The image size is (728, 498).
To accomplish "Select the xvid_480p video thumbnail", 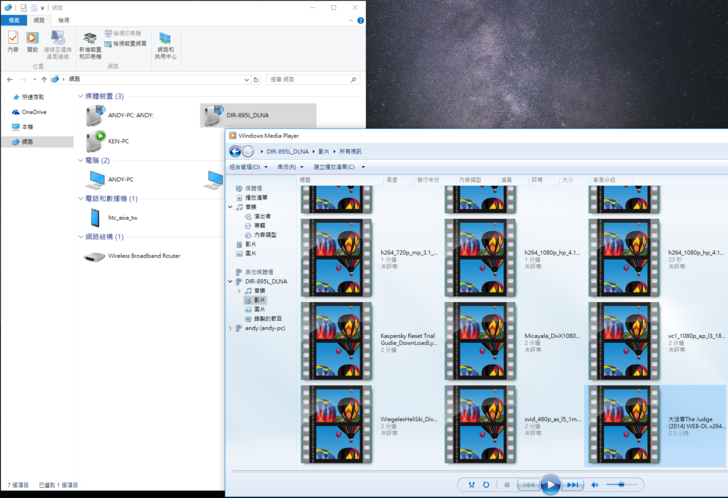I will coord(480,425).
